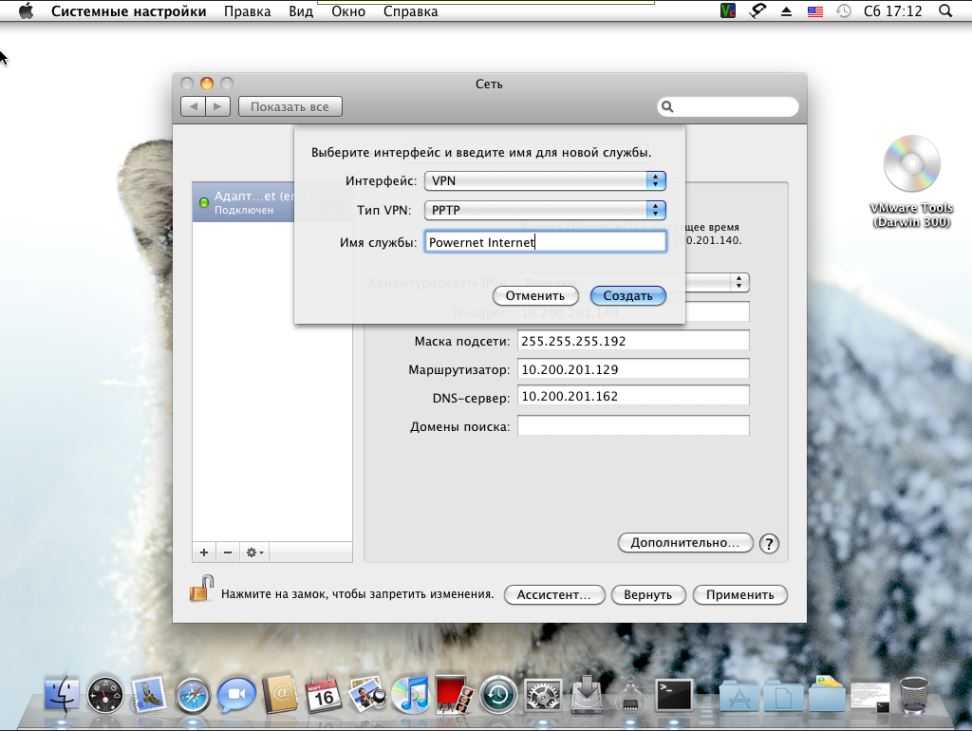
Task: Open VMware Tools disc on desktop
Action: click(911, 181)
